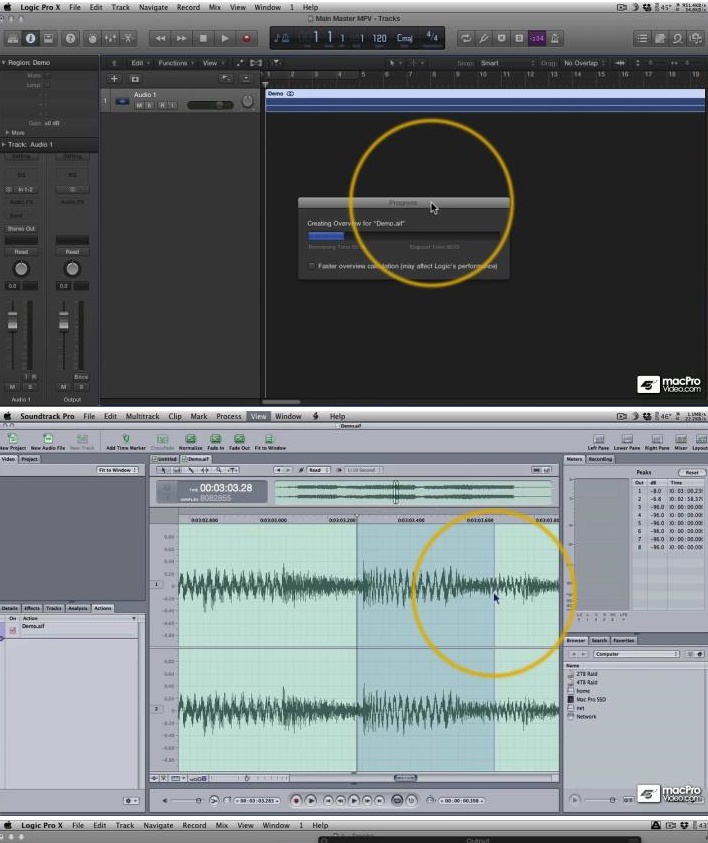Click the Bnce button on Output strip

[81, 377]
